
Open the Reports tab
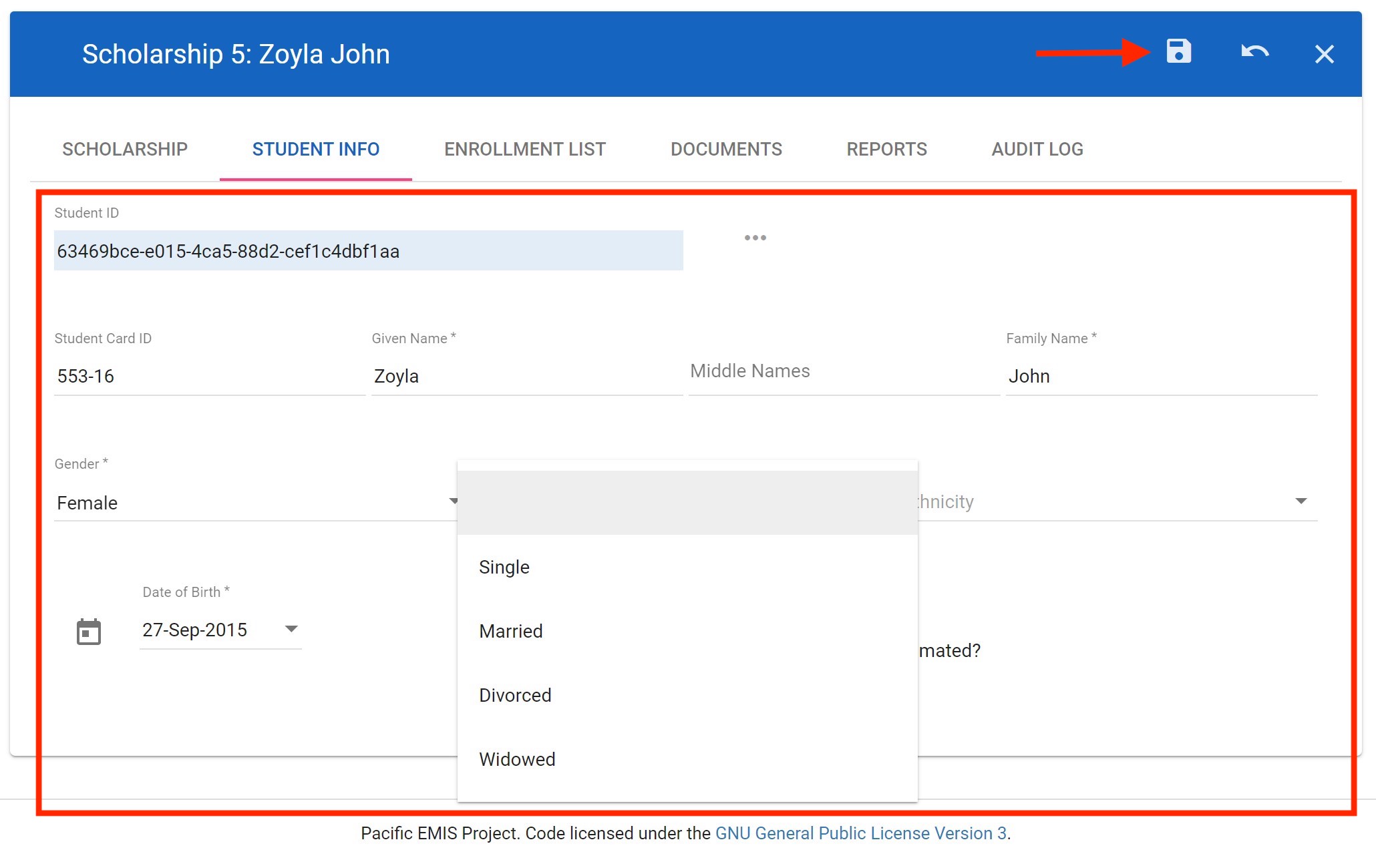coord(886,149)
